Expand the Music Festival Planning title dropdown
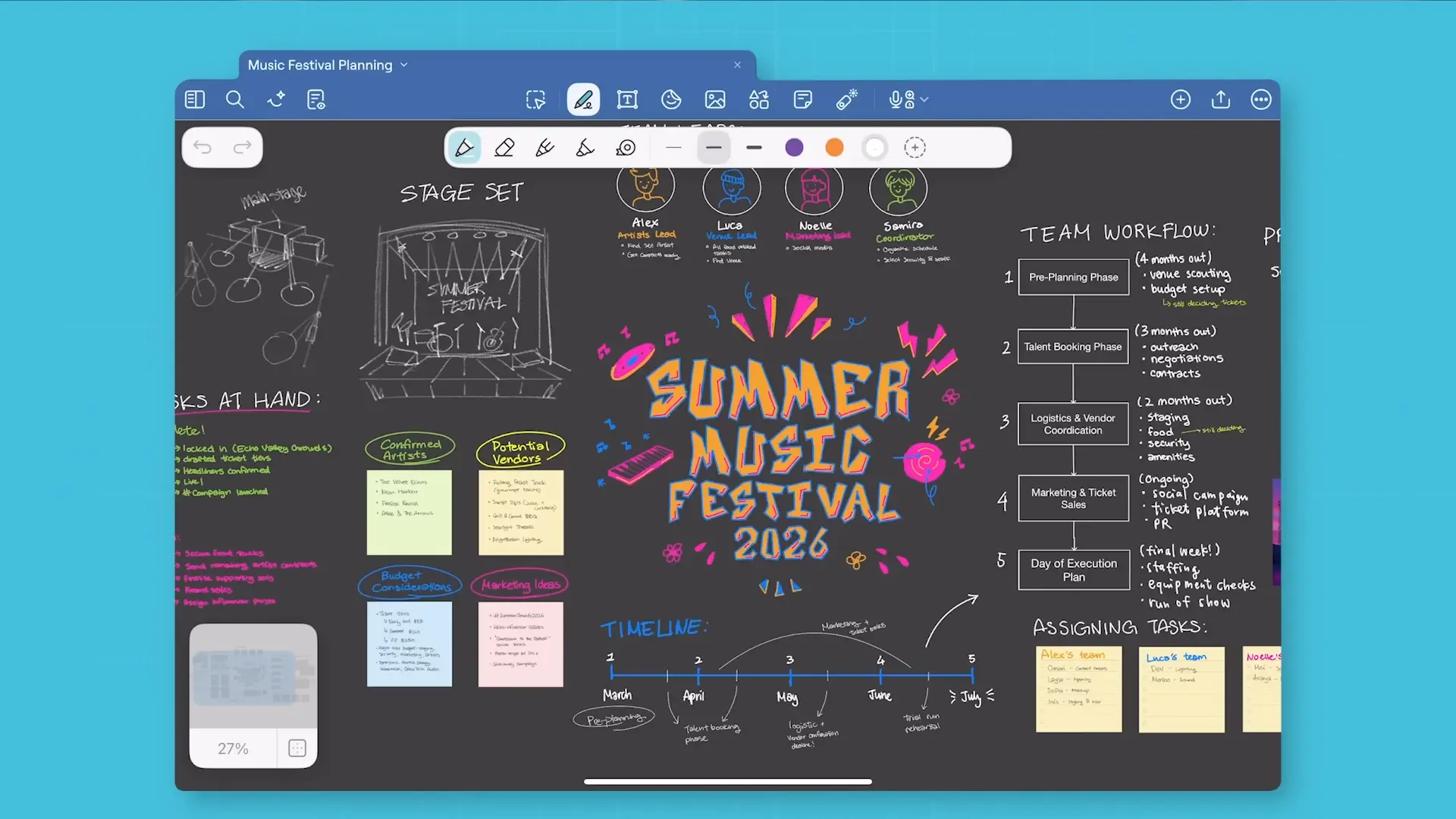This screenshot has height=819, width=1456. [404, 65]
